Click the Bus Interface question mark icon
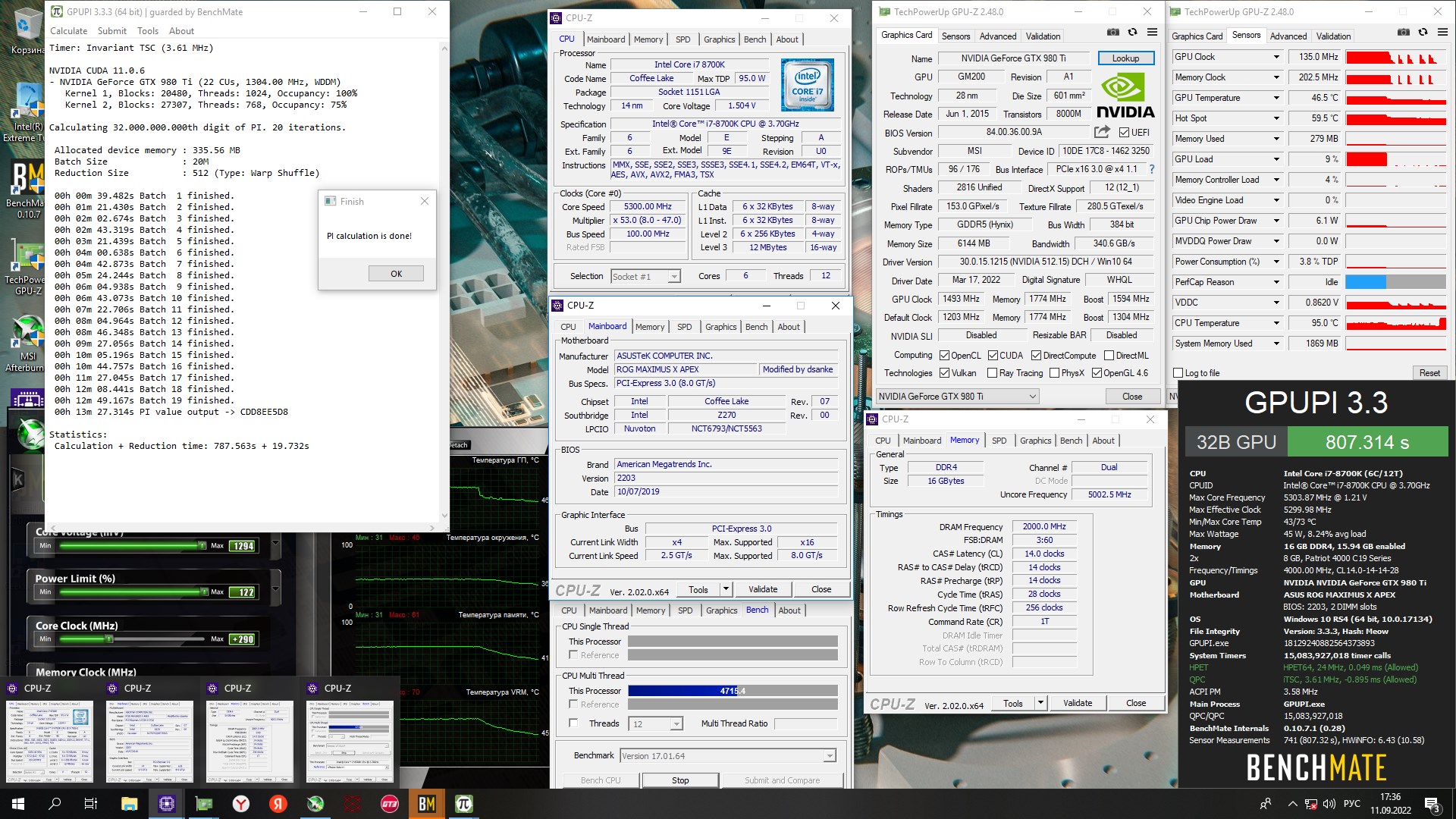Screen dimensions: 1456x819 (1152, 169)
